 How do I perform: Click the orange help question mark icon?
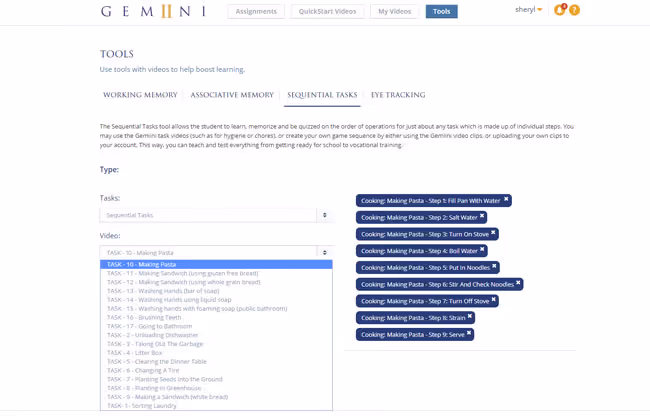[x=574, y=10]
